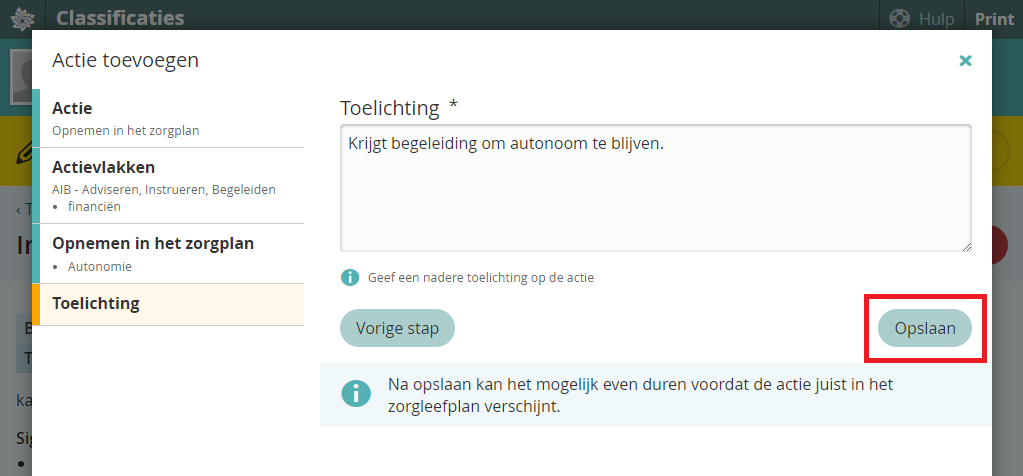This screenshot has height=476, width=1023.
Task: Click into the Toelichting text area
Action: [655, 188]
